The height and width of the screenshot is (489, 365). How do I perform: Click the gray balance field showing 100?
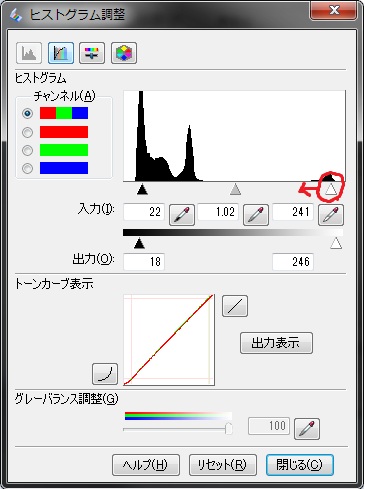coord(269,426)
